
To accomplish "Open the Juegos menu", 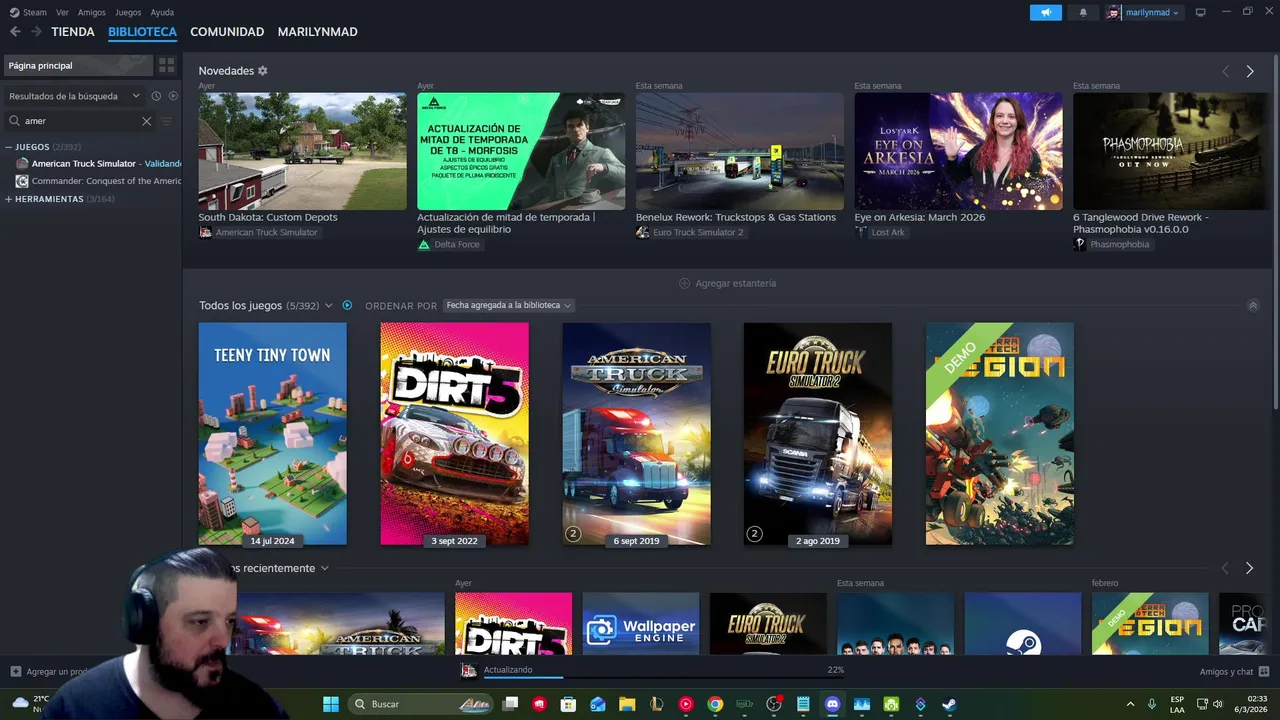I will pos(128,12).
